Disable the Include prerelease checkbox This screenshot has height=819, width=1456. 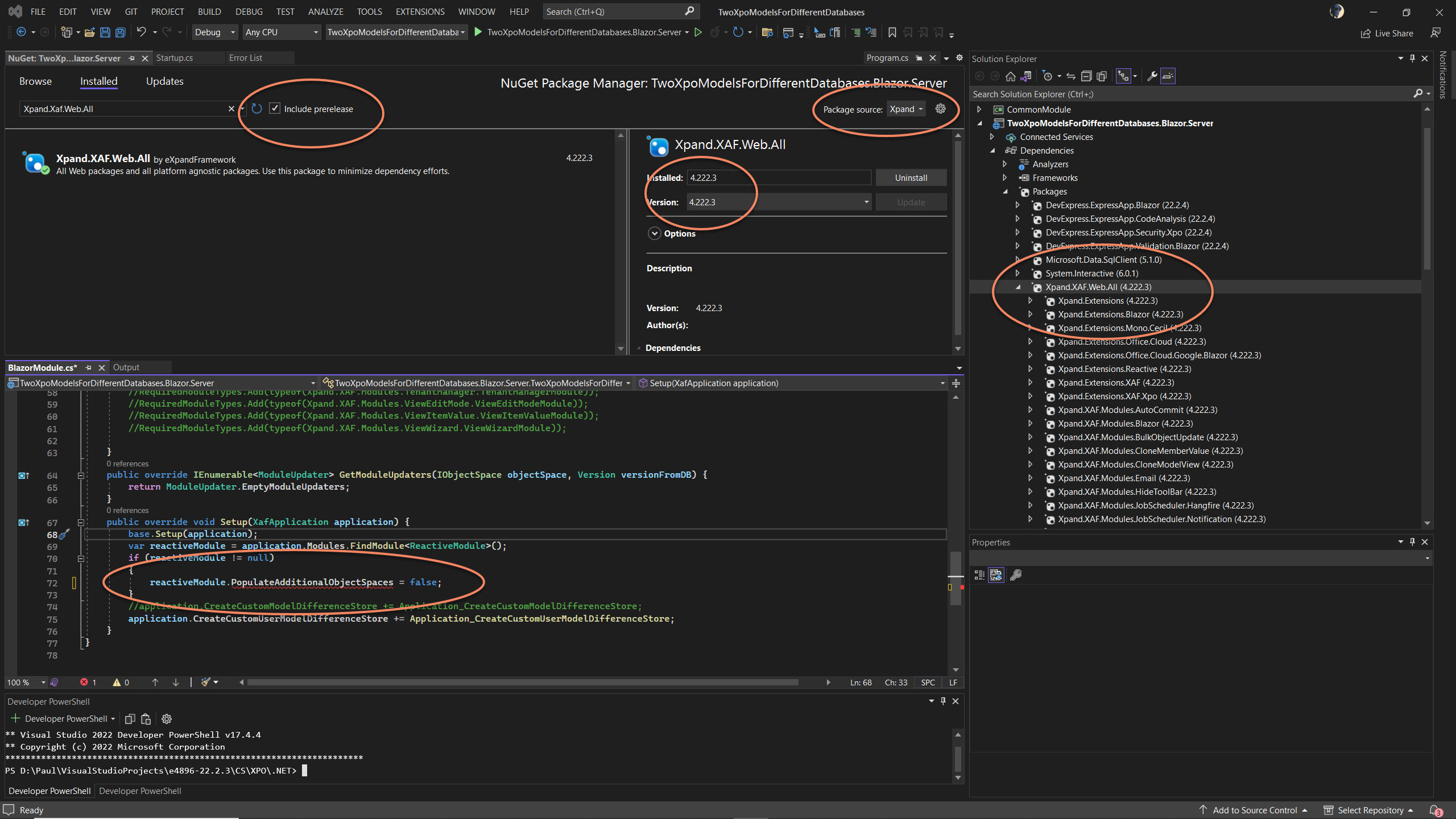275,109
